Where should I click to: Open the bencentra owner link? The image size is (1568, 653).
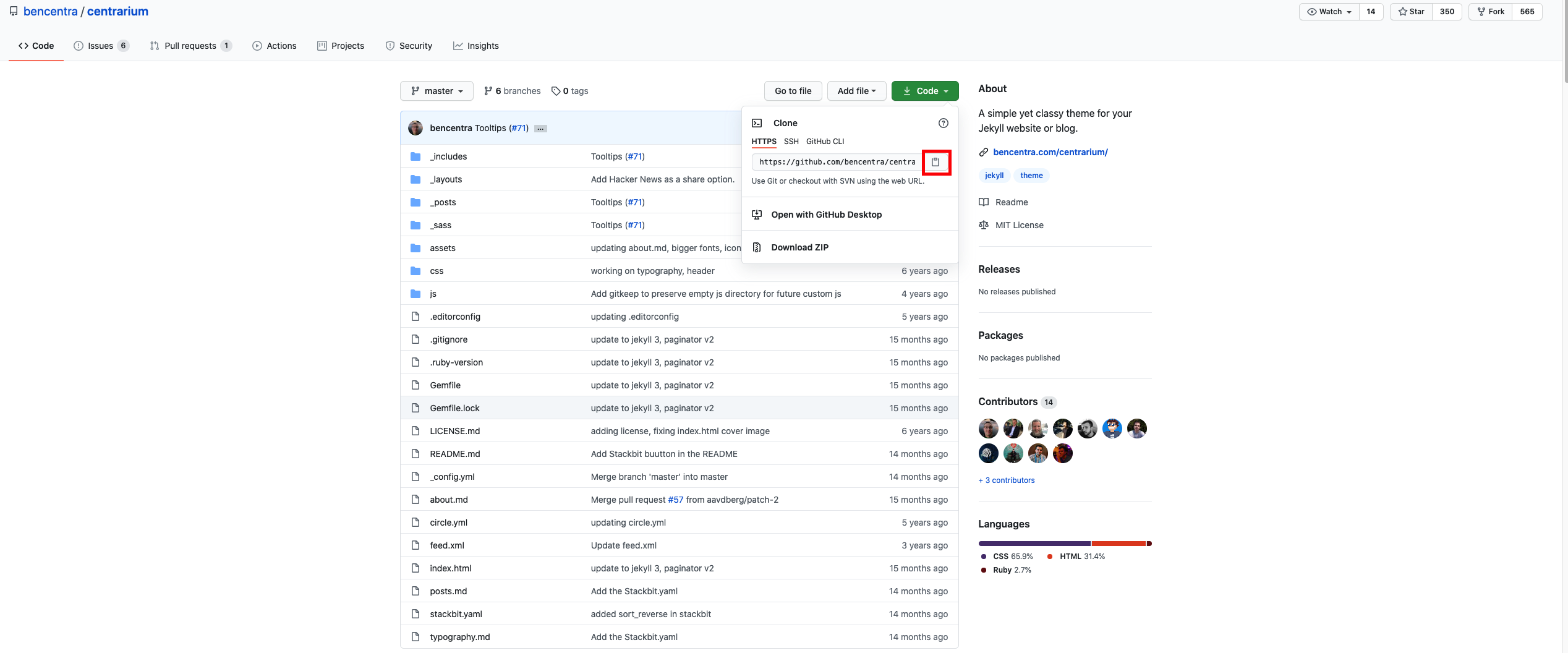click(51, 11)
